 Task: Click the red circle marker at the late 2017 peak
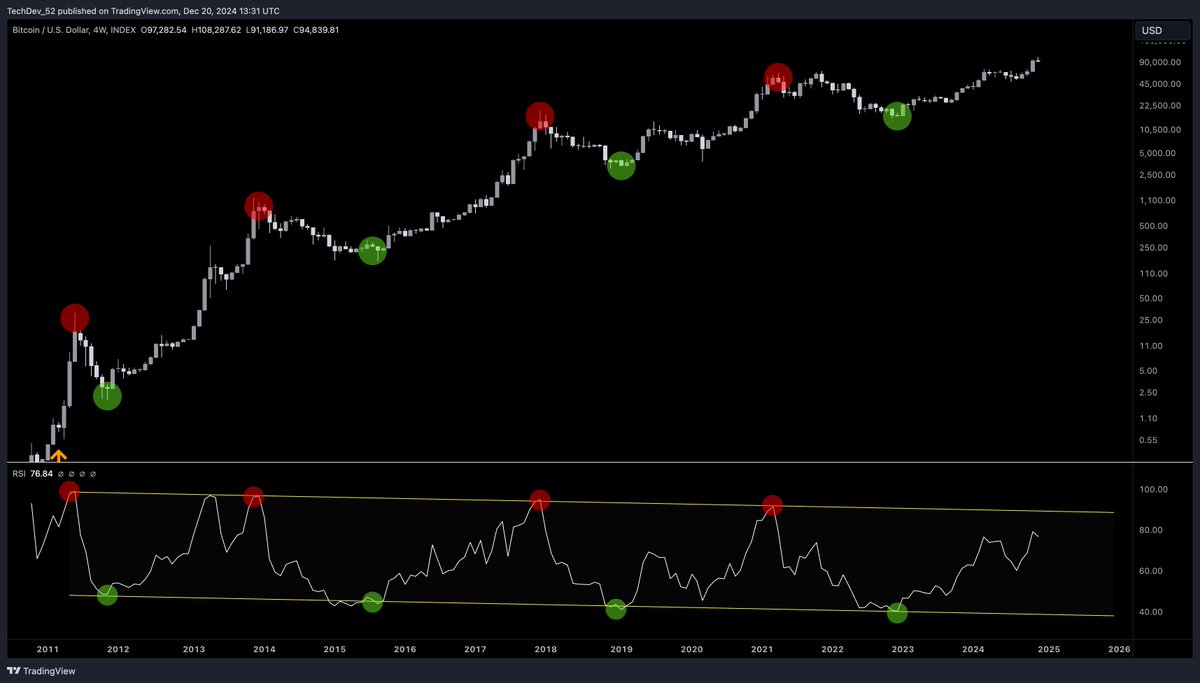click(540, 116)
